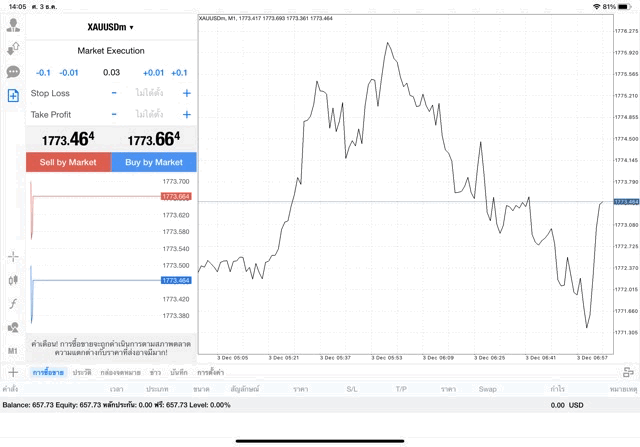This screenshot has width=640, height=447.
Task: Click the Buy by Market button
Action: (x=153, y=162)
